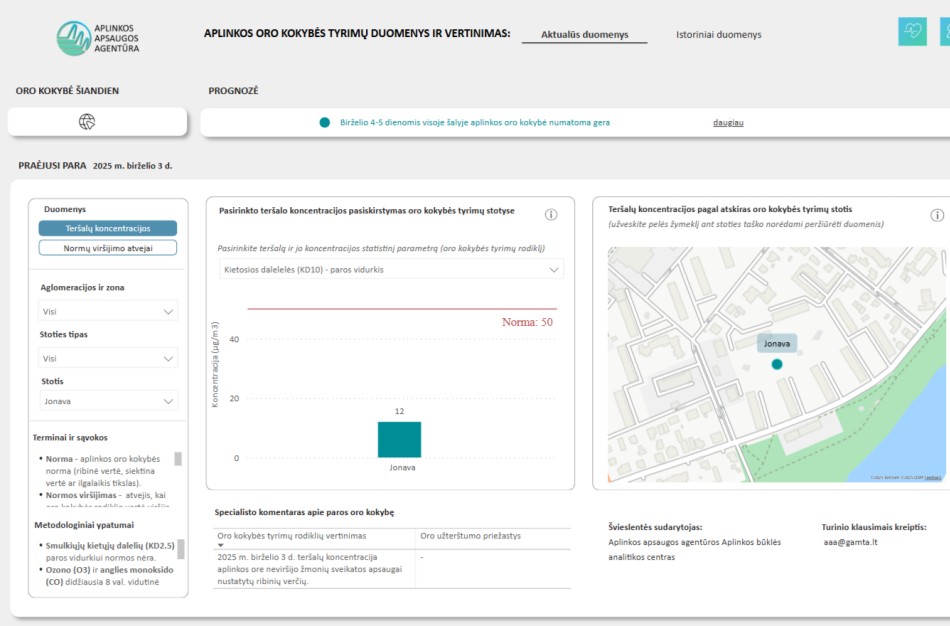The width and height of the screenshot is (950, 626).
Task: Click the 'Turinio klausimais kreiptis:' label
Action: 874,527
